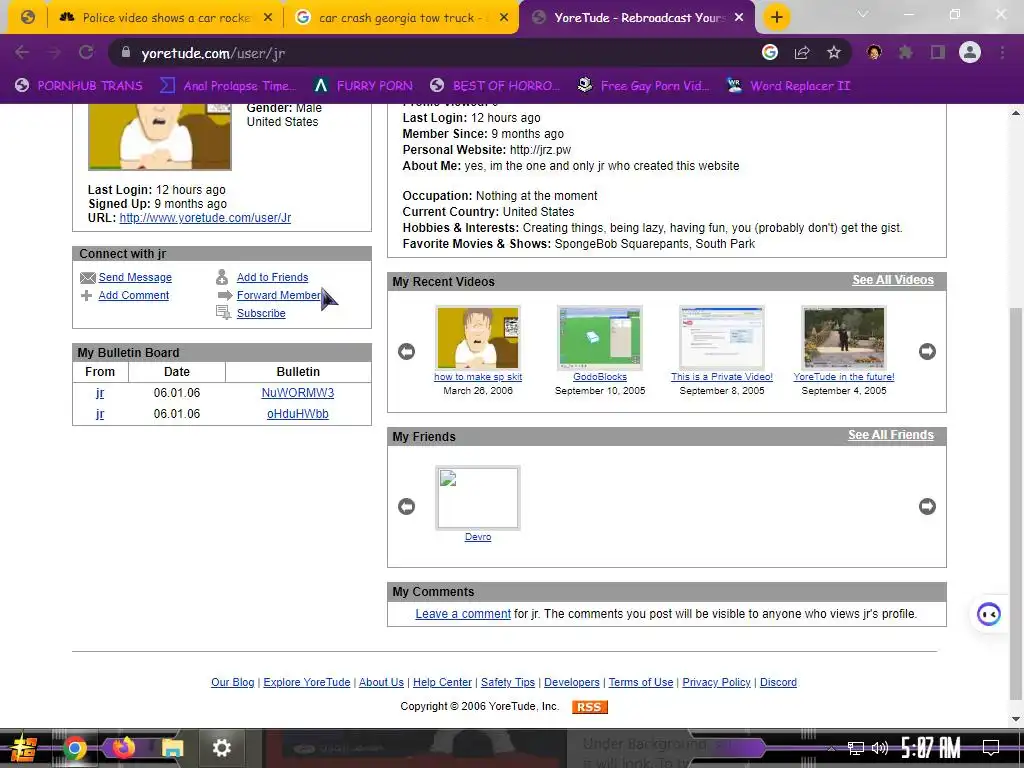This screenshot has width=1024, height=768.
Task: Show next videos in My Recent Videos
Action: tap(927, 351)
